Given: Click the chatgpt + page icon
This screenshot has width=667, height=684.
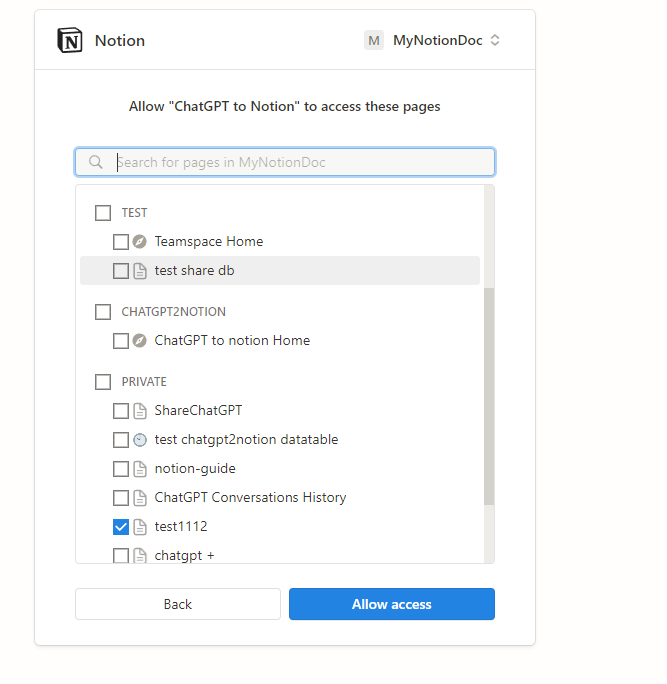Looking at the screenshot, I should pos(140,555).
